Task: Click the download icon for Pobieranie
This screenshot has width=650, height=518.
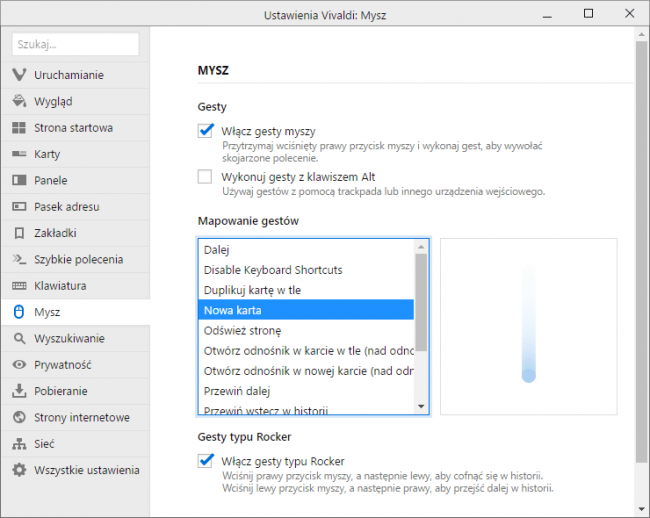Action: 19,391
